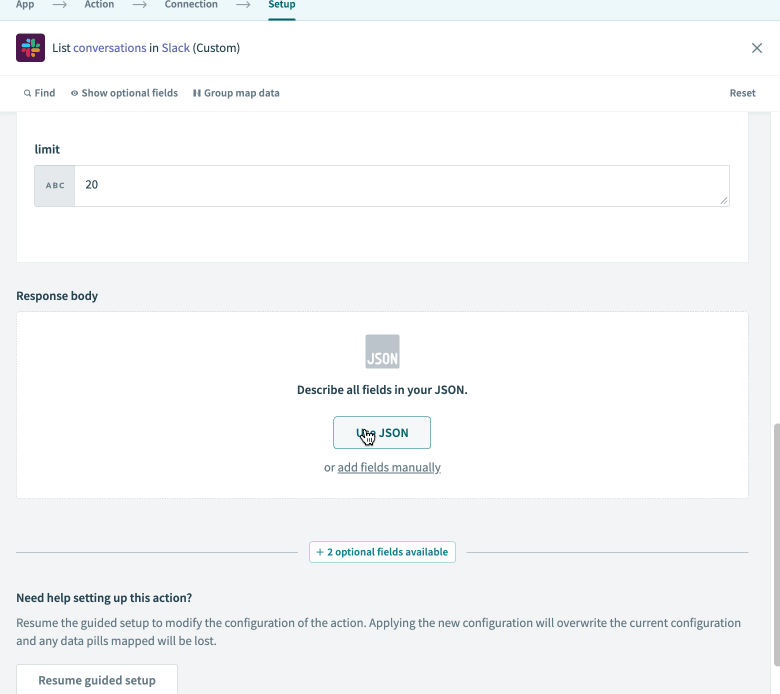Click the conversations link in title
Screen dimensions: 780x694
[110, 48]
